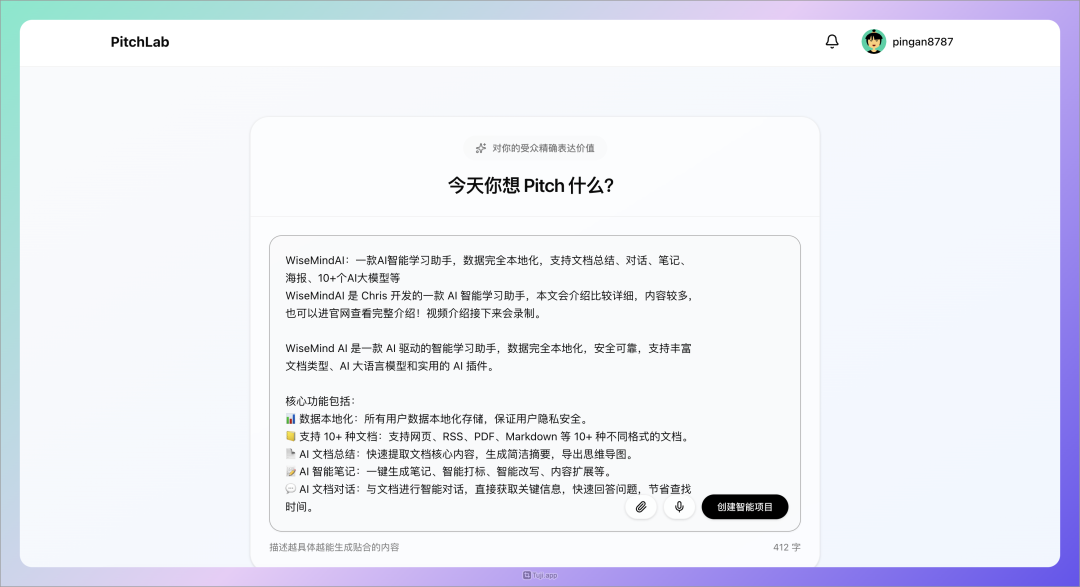Go to PitchLab home logo
Image resolution: width=1080 pixels, height=587 pixels.
pos(140,42)
